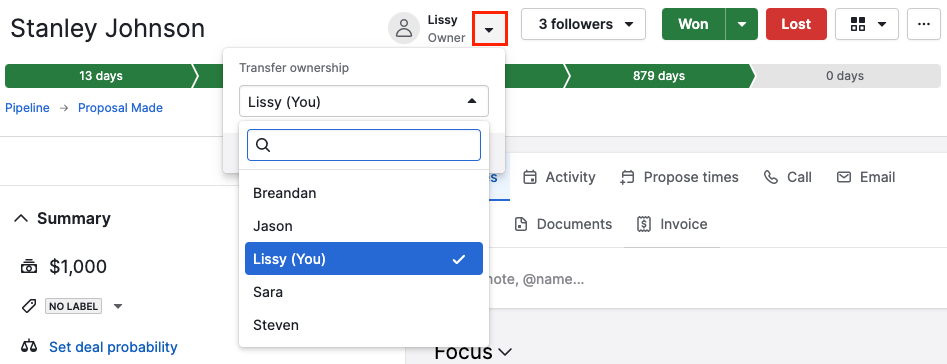947x364 pixels.
Task: Switch to the Invoice tab
Action: (x=672, y=224)
